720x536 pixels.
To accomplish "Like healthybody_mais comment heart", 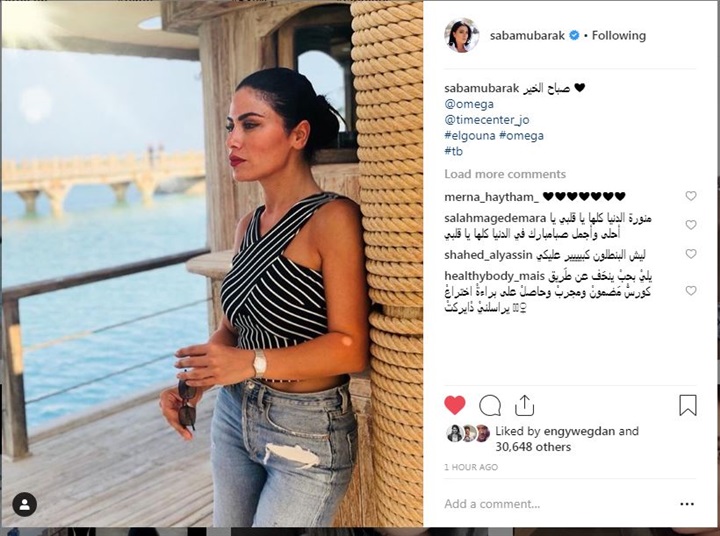I will [691, 291].
